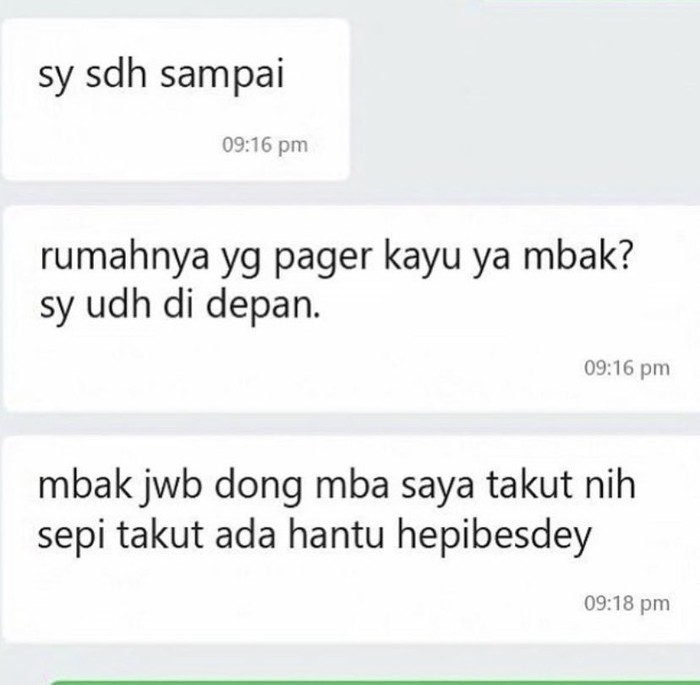
Task: Select the "sy sdh sampai" message bubble
Action: pyautogui.click(x=175, y=99)
